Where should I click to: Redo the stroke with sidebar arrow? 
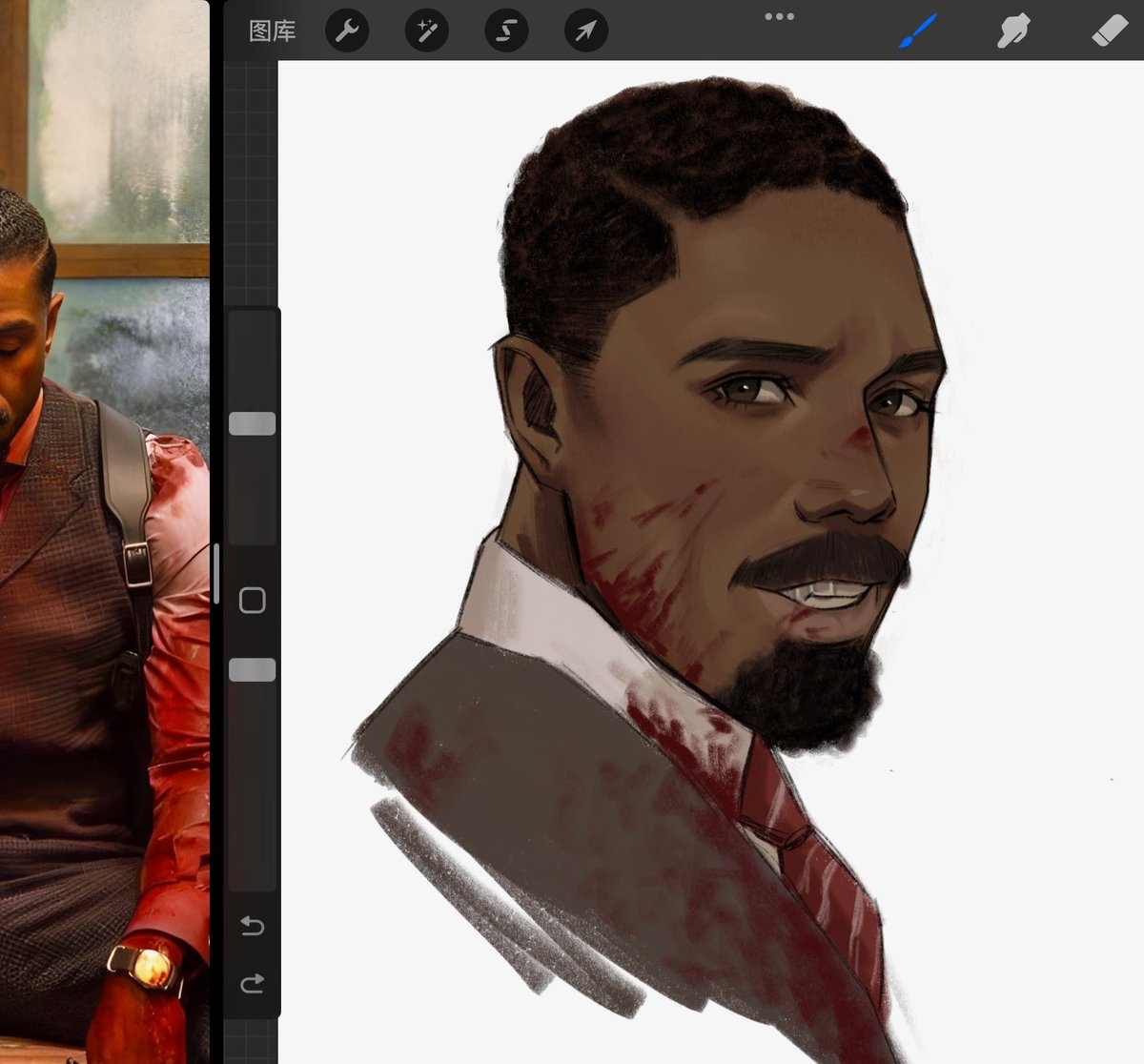(x=252, y=983)
